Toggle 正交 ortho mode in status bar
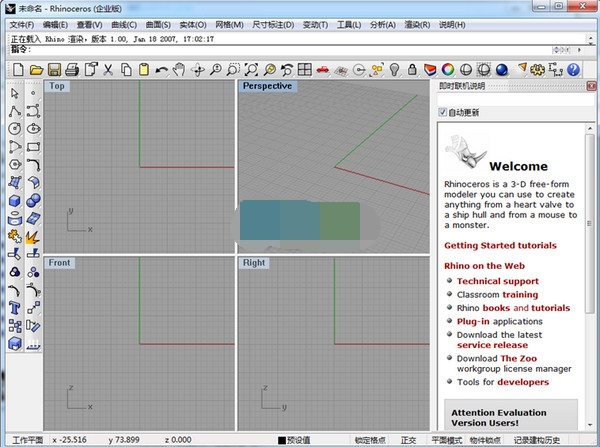 coord(408,440)
